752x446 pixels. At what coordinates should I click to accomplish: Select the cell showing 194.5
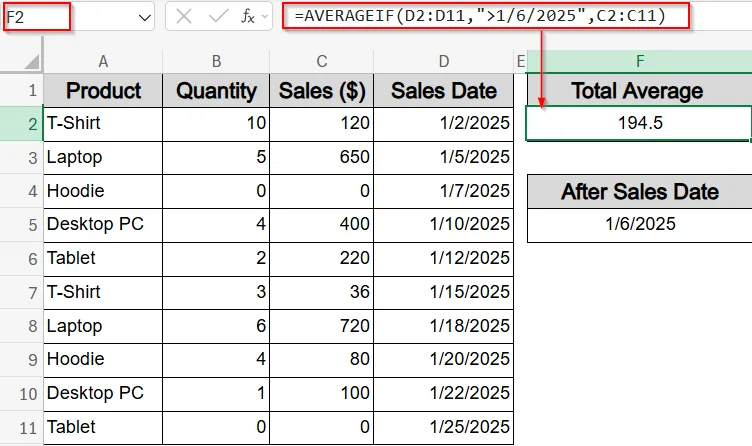[x=639, y=123]
